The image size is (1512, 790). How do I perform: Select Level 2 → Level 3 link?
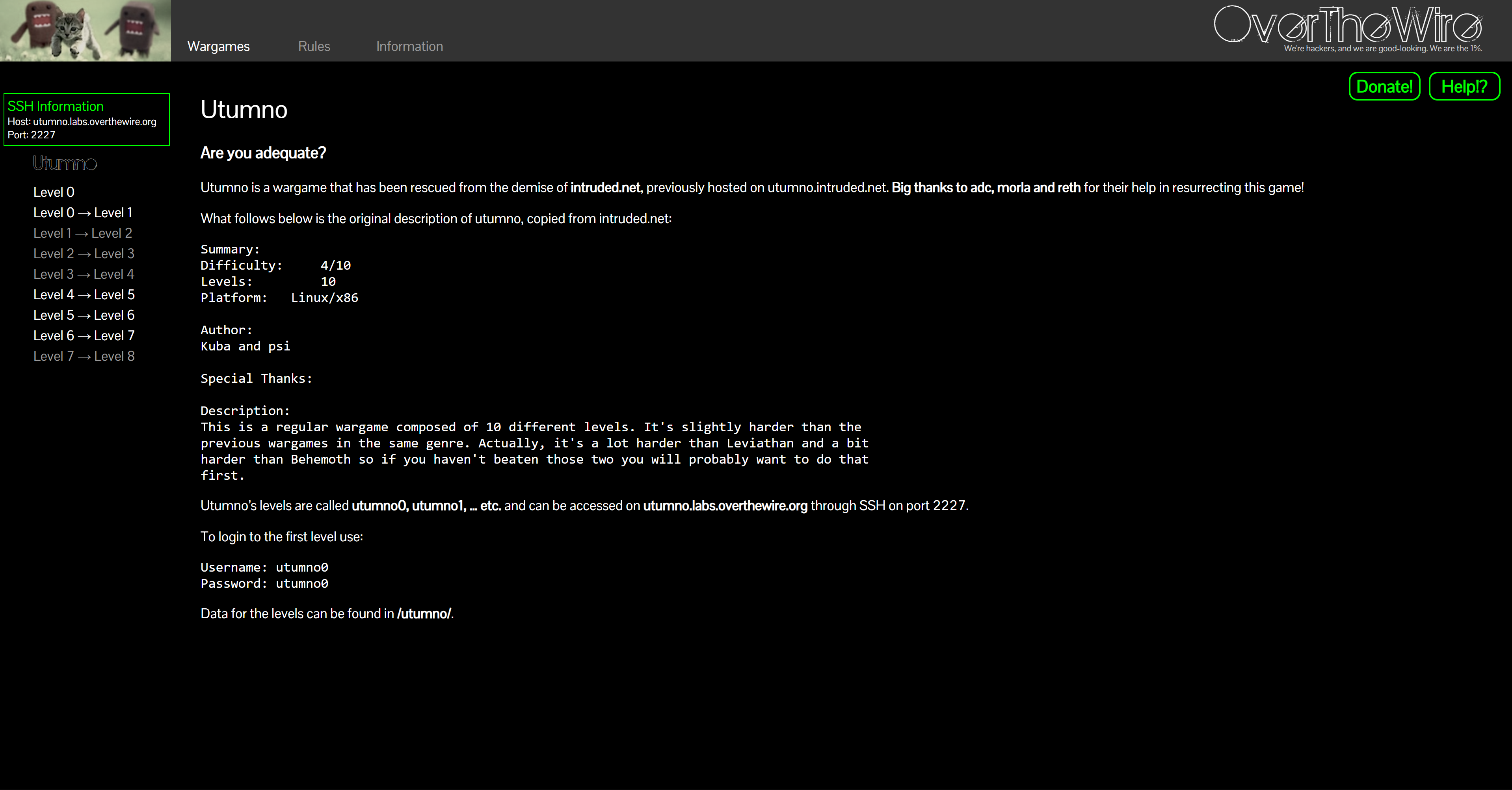[x=84, y=254]
